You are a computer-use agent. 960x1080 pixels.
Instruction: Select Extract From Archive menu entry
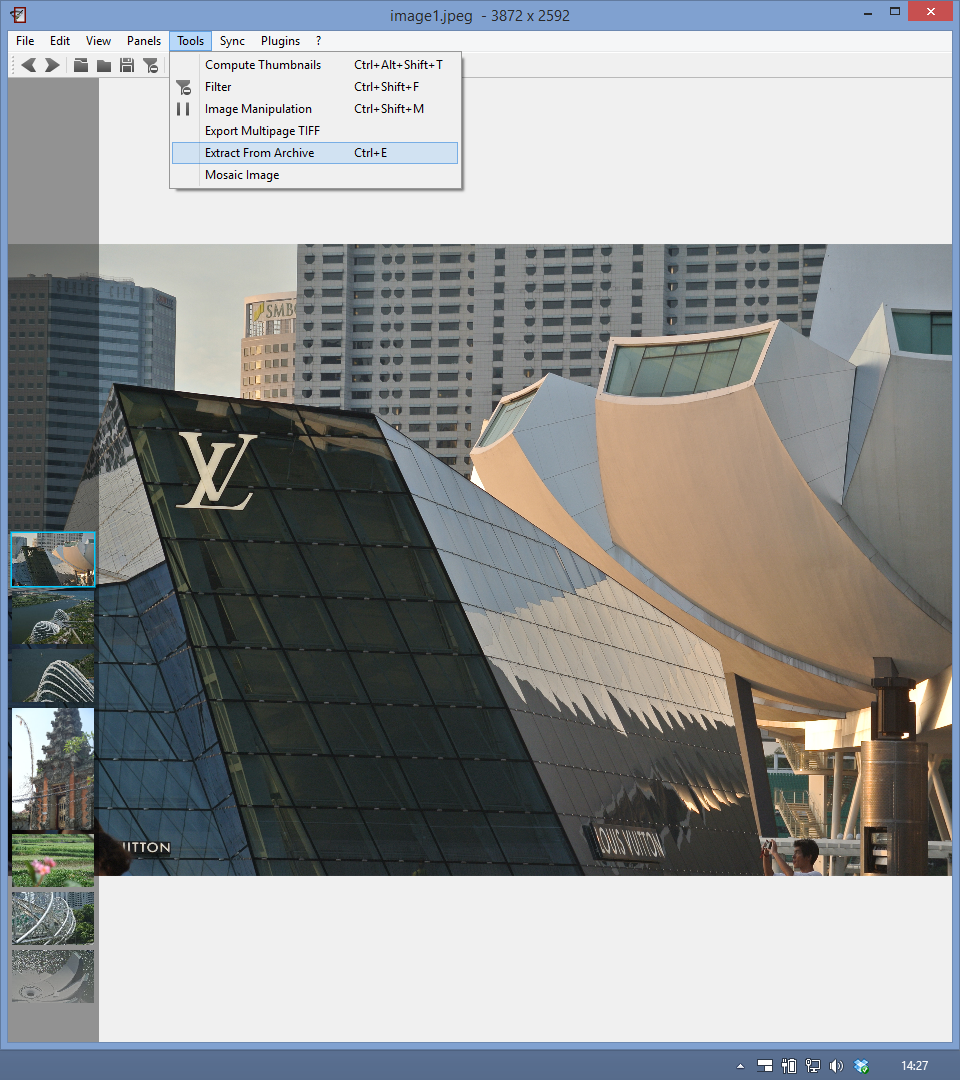(315, 153)
